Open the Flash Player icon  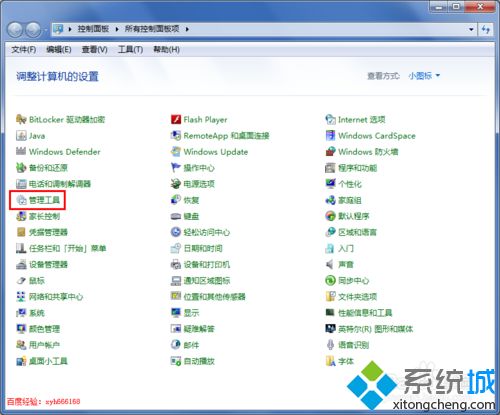(x=176, y=119)
